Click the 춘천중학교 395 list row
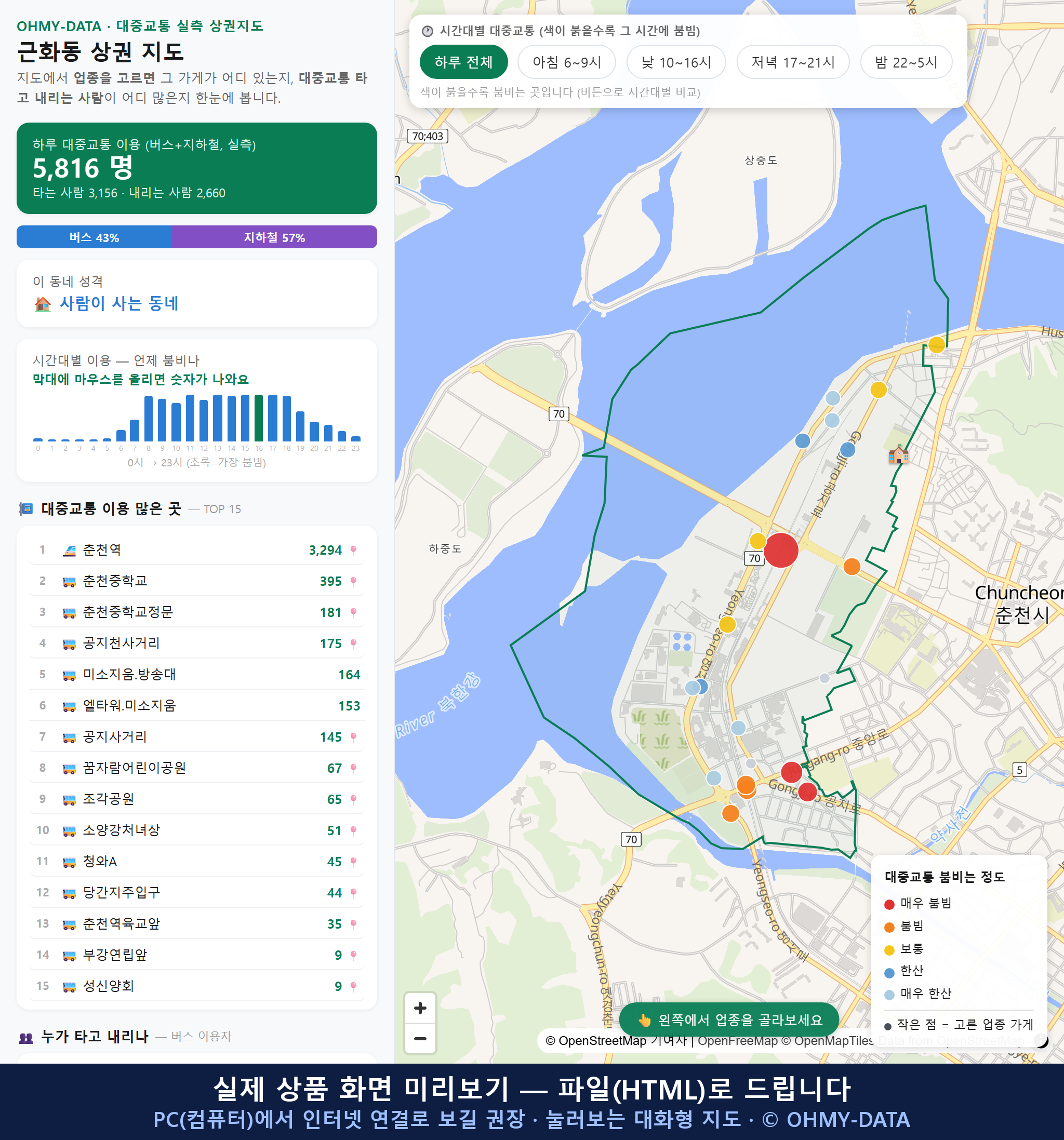 click(197, 581)
